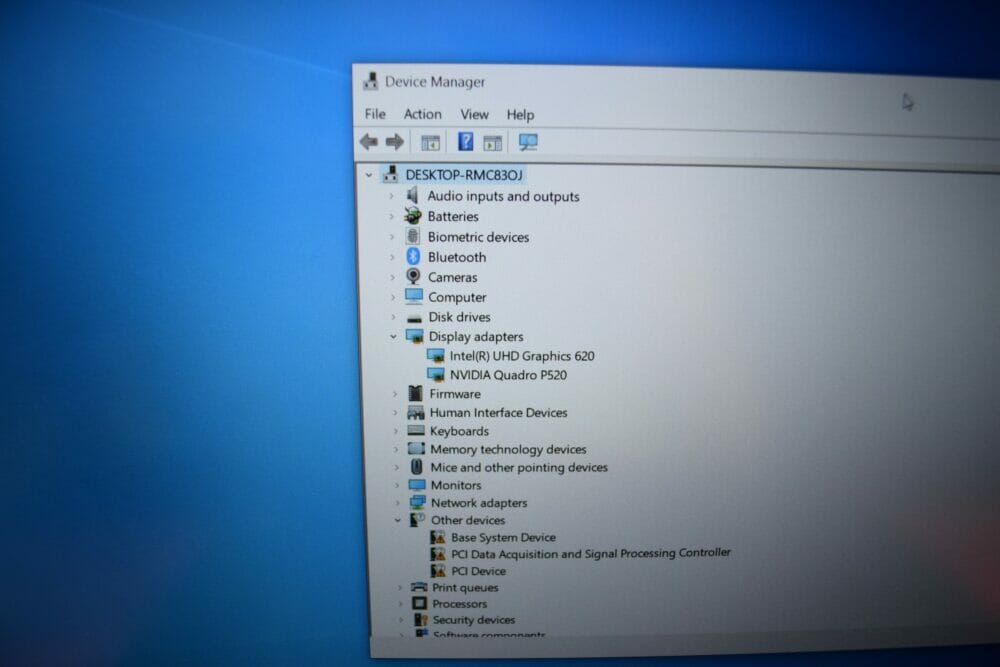This screenshot has width=1000, height=667.
Task: Select the Biometric devices label
Action: click(478, 237)
